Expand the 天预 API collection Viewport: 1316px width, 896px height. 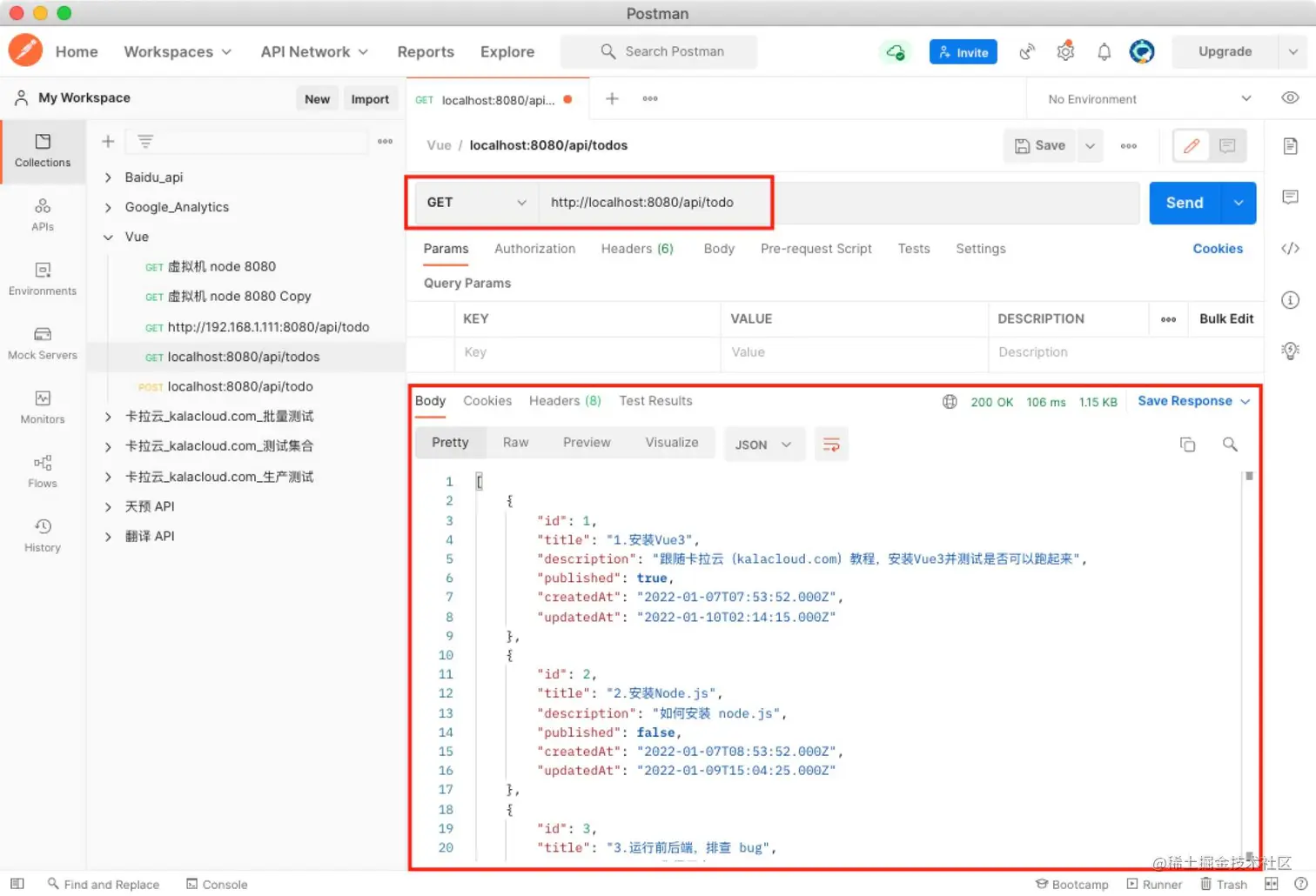pos(108,506)
